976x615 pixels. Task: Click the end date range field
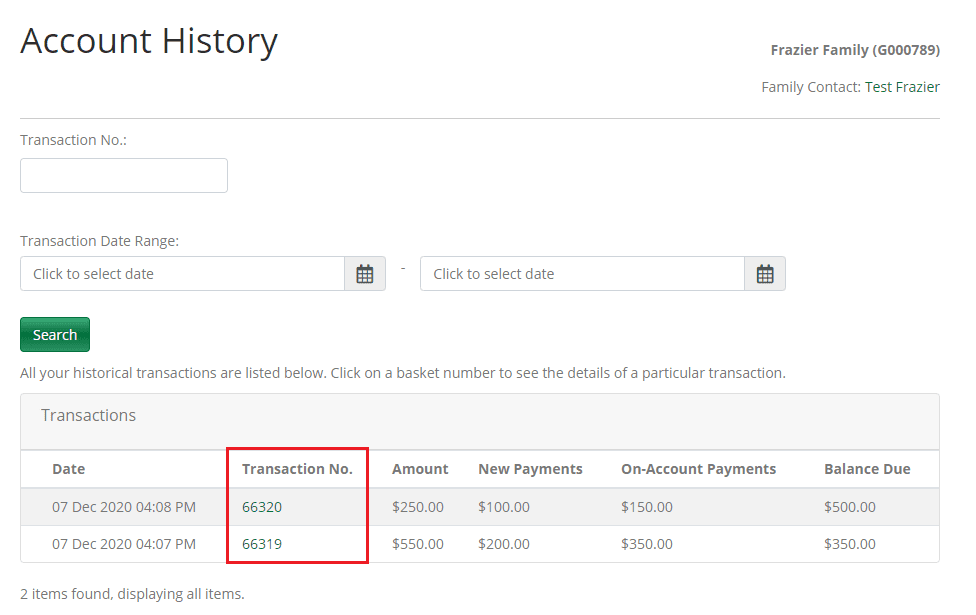[x=582, y=274]
